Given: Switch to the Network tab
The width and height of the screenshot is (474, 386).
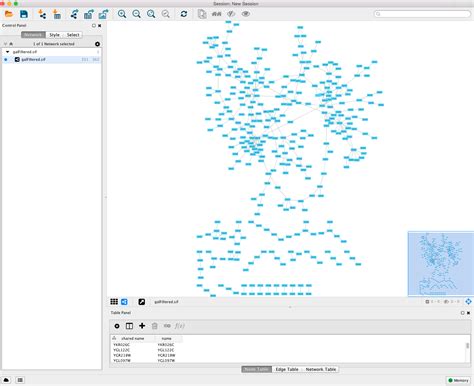Looking at the screenshot, I should click(x=33, y=35).
